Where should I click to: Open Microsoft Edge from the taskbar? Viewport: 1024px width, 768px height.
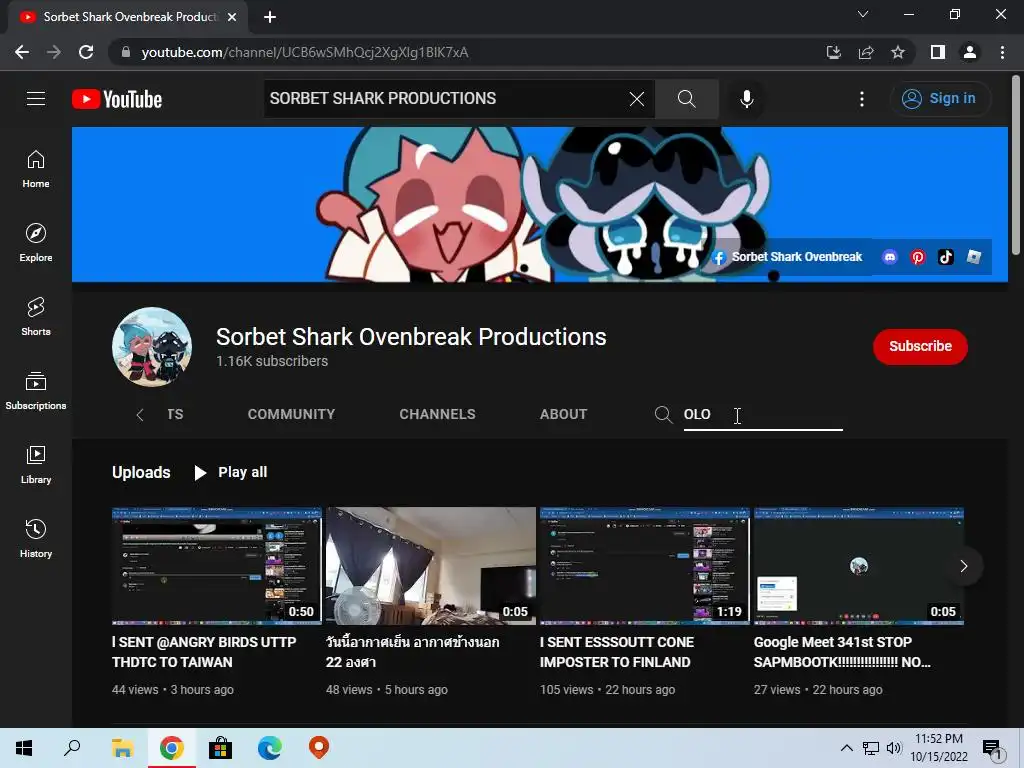tap(269, 748)
